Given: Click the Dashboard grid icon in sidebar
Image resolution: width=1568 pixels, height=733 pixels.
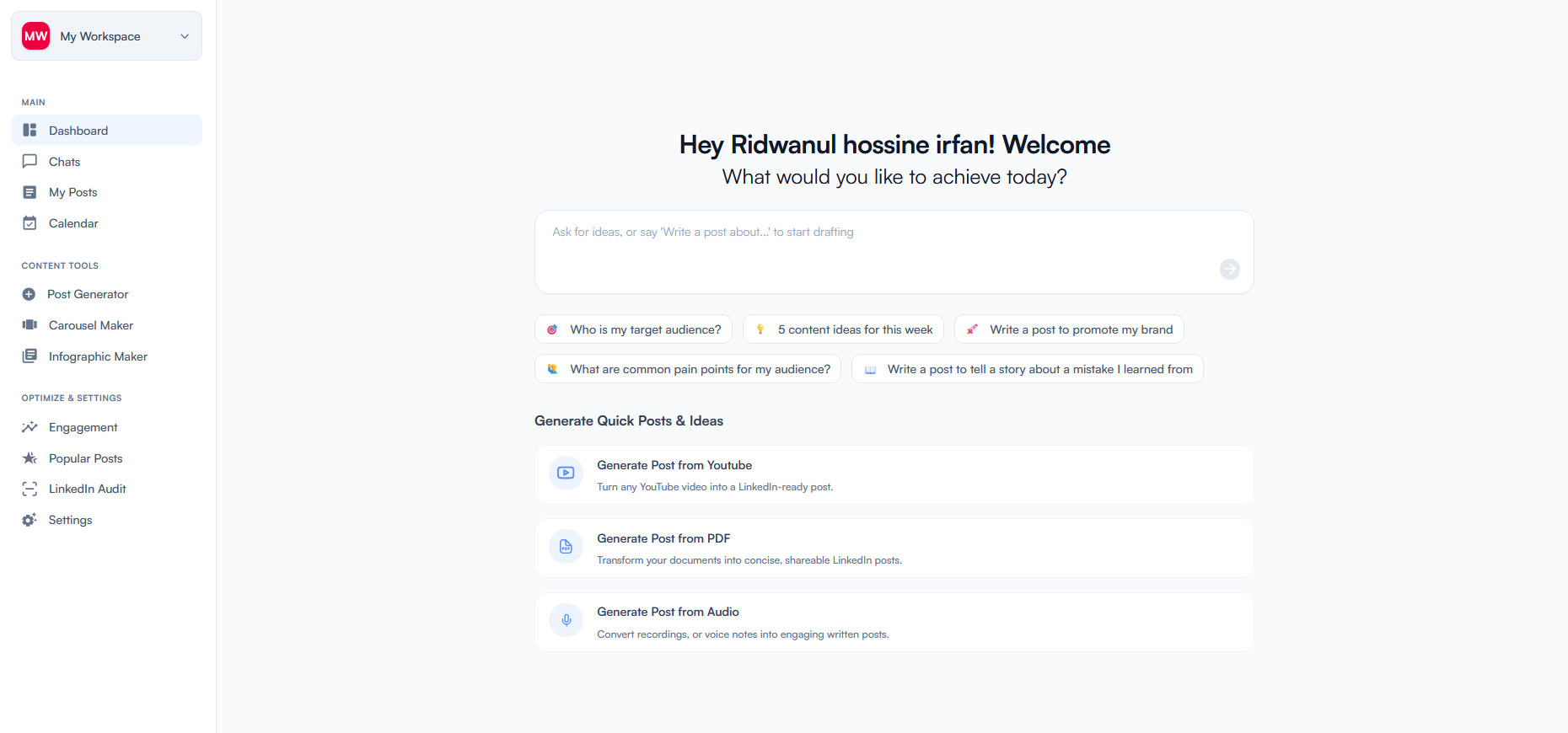Looking at the screenshot, I should tap(30, 131).
